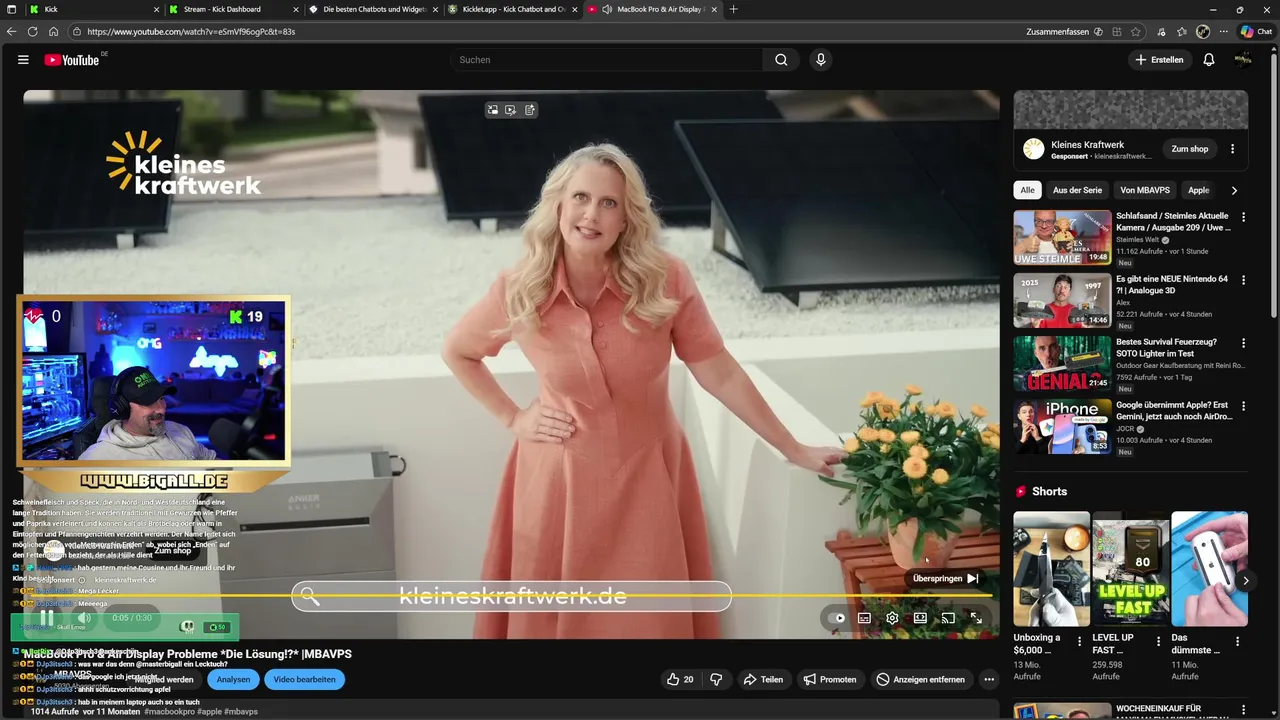Open the Copilot Chat button
Viewport: 1280px width, 720px height.
click(x=1256, y=31)
